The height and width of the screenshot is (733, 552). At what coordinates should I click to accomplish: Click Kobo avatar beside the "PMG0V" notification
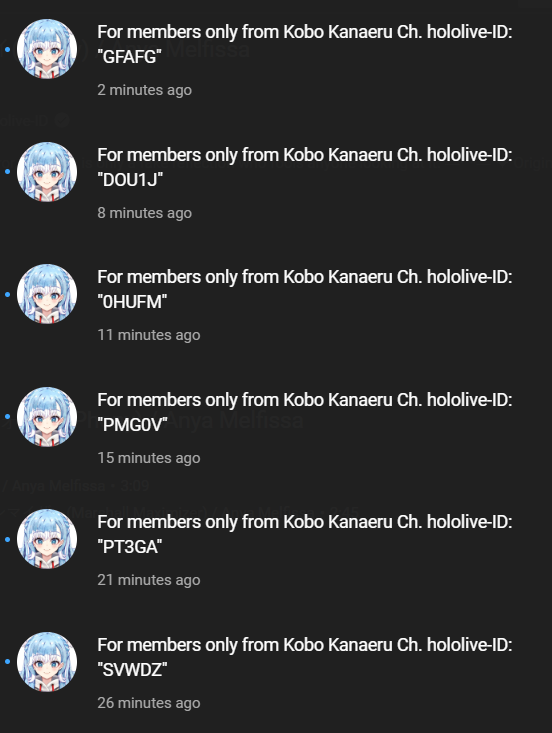(47, 417)
